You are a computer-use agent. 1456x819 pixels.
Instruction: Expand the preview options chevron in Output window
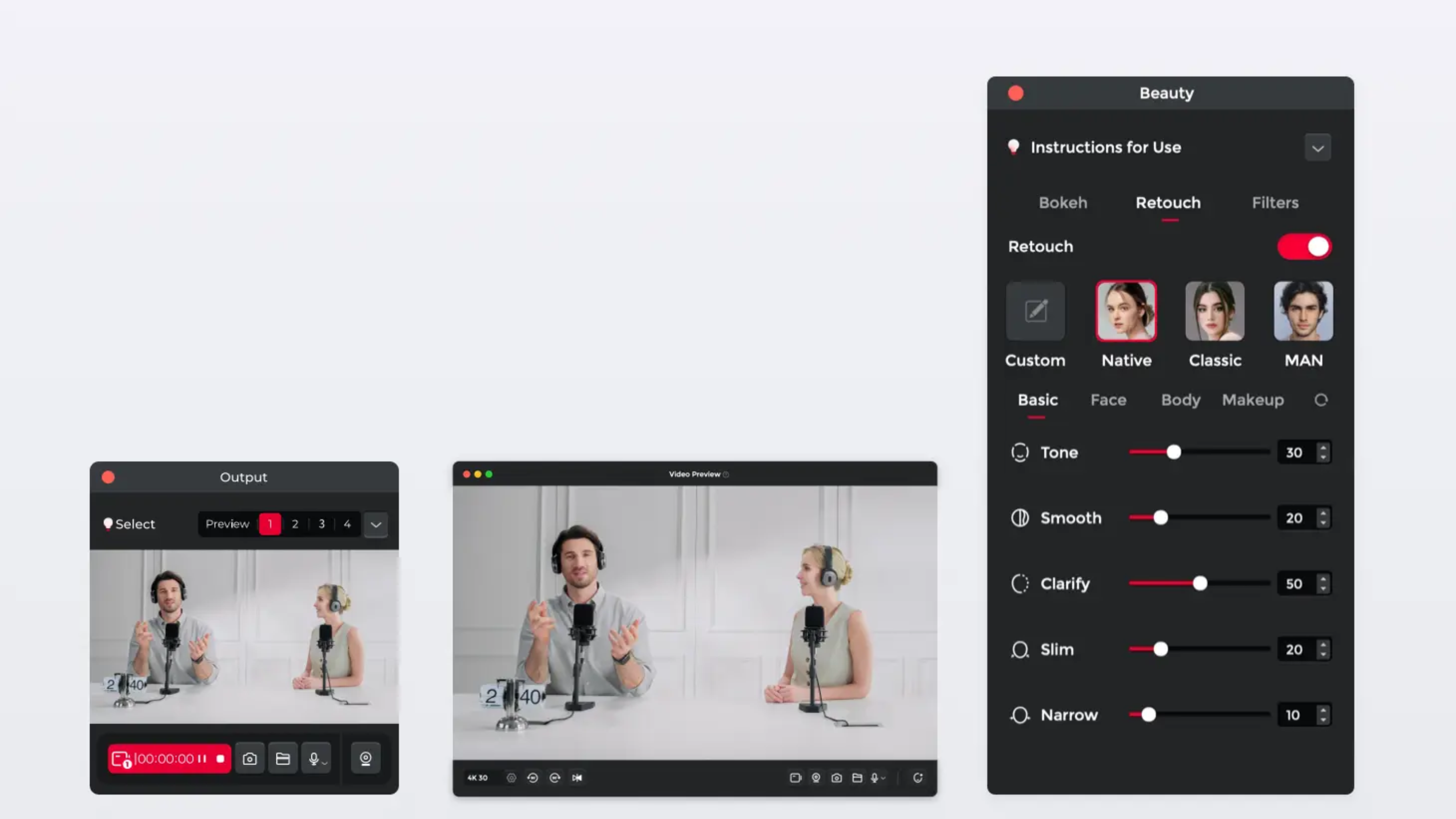pos(375,524)
